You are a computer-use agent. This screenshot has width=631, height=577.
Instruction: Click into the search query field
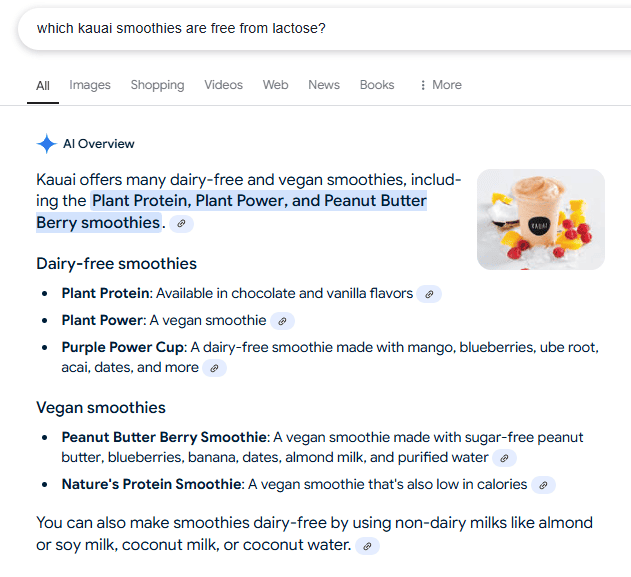[x=300, y=28]
